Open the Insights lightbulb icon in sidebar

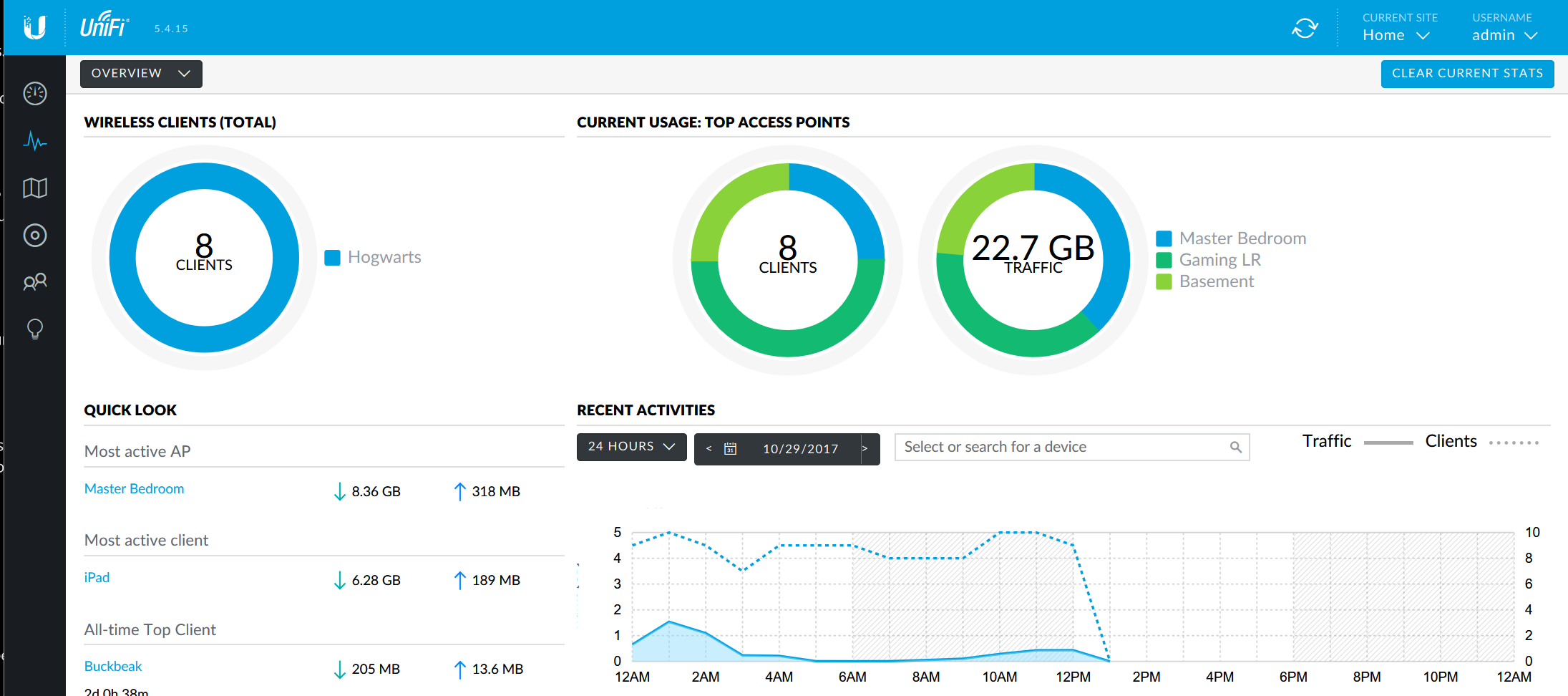point(34,329)
